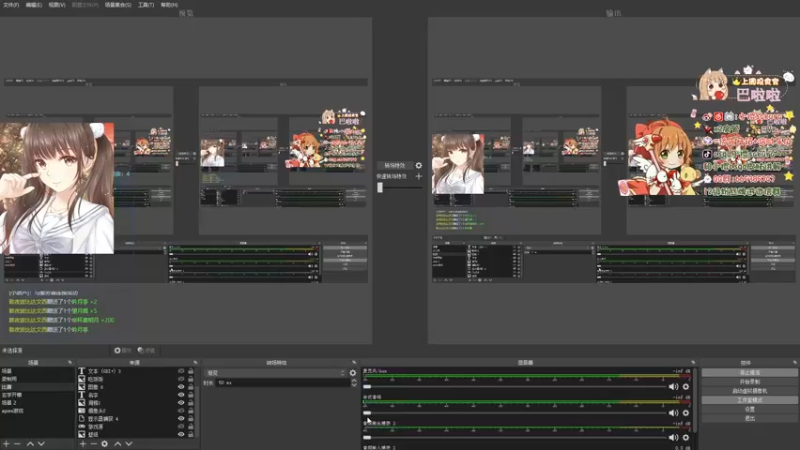Open 音频输出捕获 2 channel gear settings

click(686, 437)
